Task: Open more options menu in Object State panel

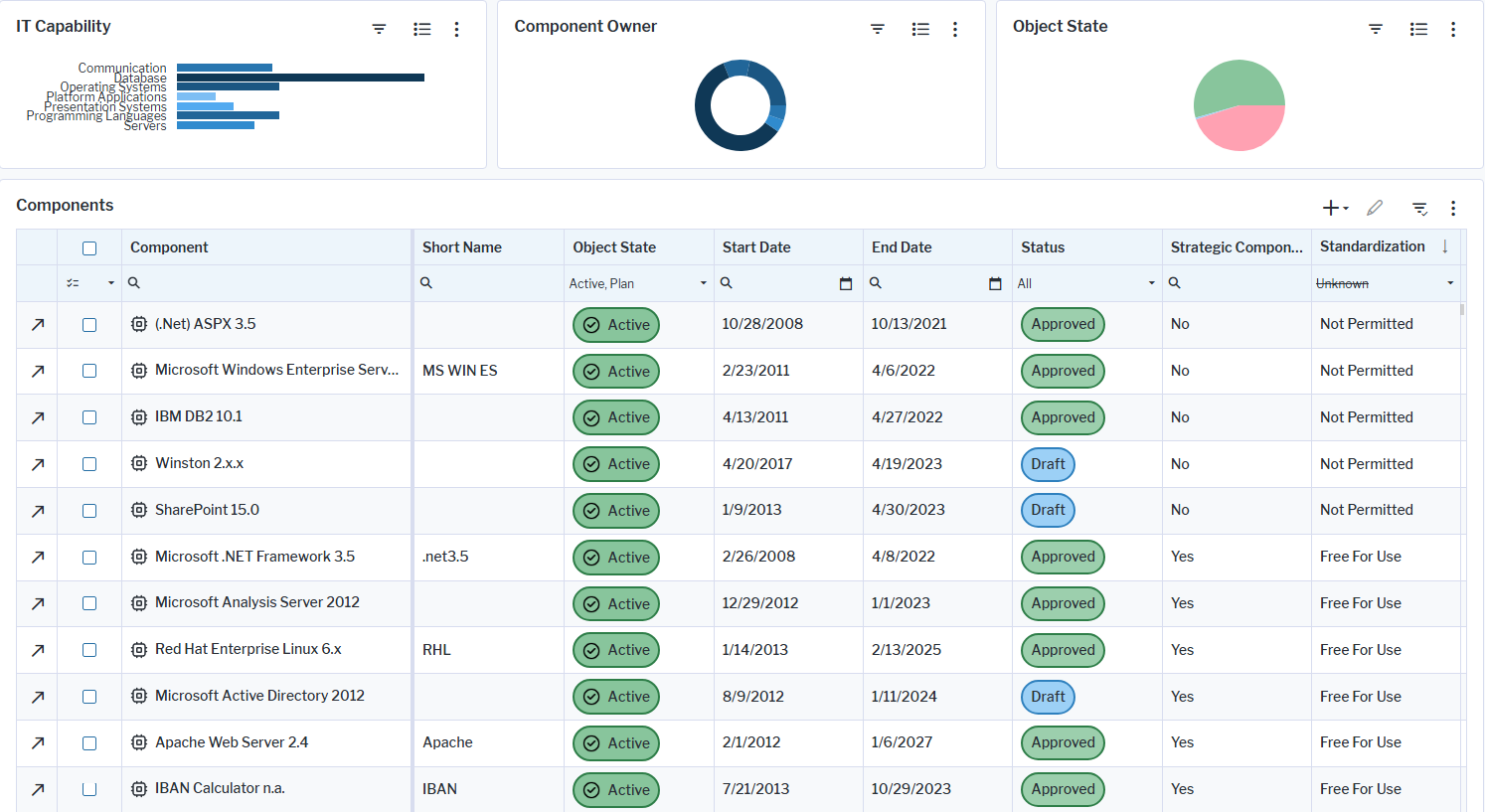Action: pos(1452,29)
